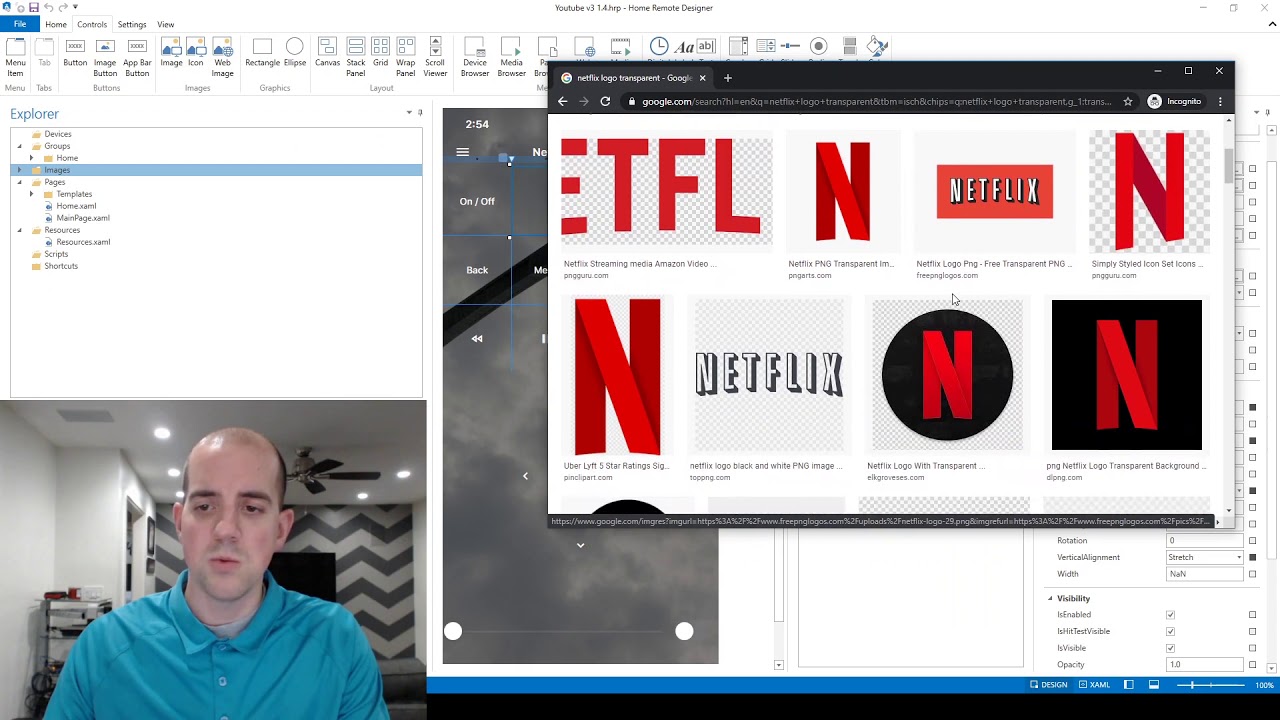This screenshot has width=1280, height=720.
Task: Pin the Explorer panel
Action: click(420, 113)
